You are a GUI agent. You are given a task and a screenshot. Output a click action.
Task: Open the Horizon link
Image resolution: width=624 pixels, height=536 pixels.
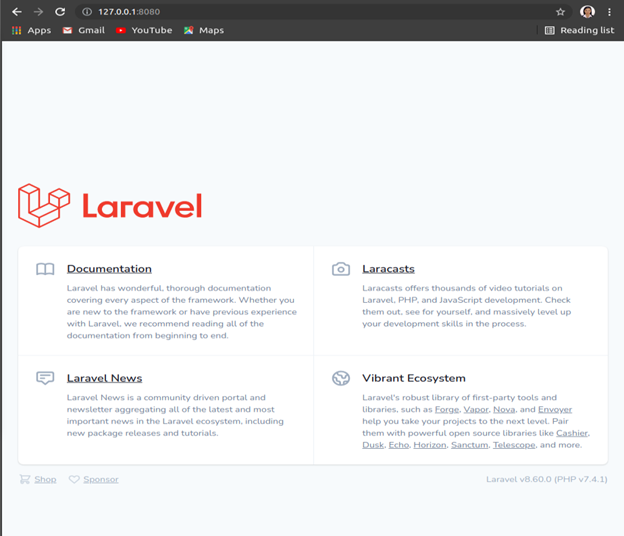[430, 445]
